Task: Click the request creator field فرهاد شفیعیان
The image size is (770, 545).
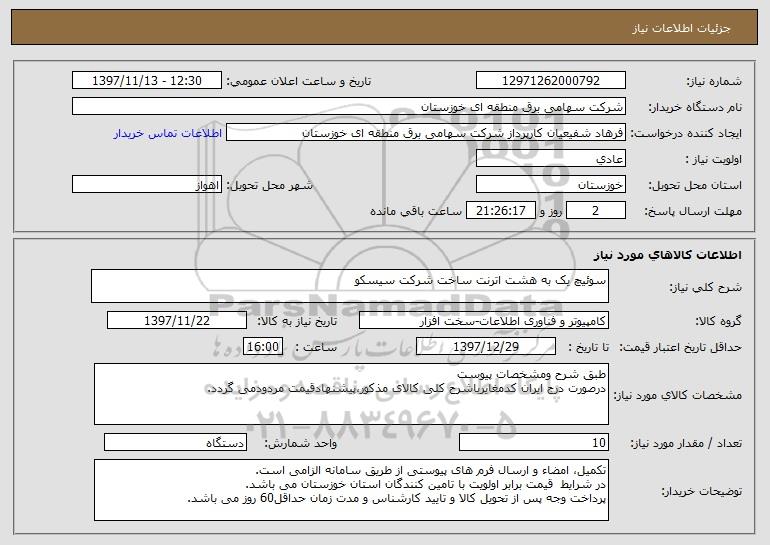Action: click(426, 133)
